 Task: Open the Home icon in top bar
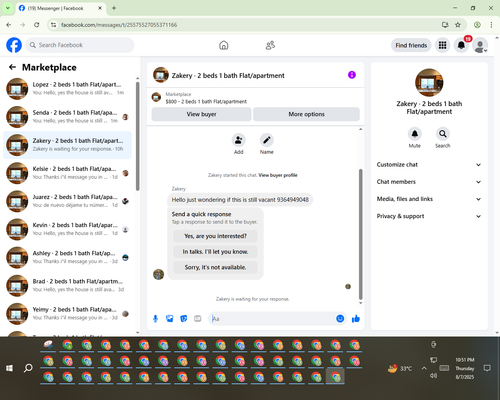click(x=224, y=45)
